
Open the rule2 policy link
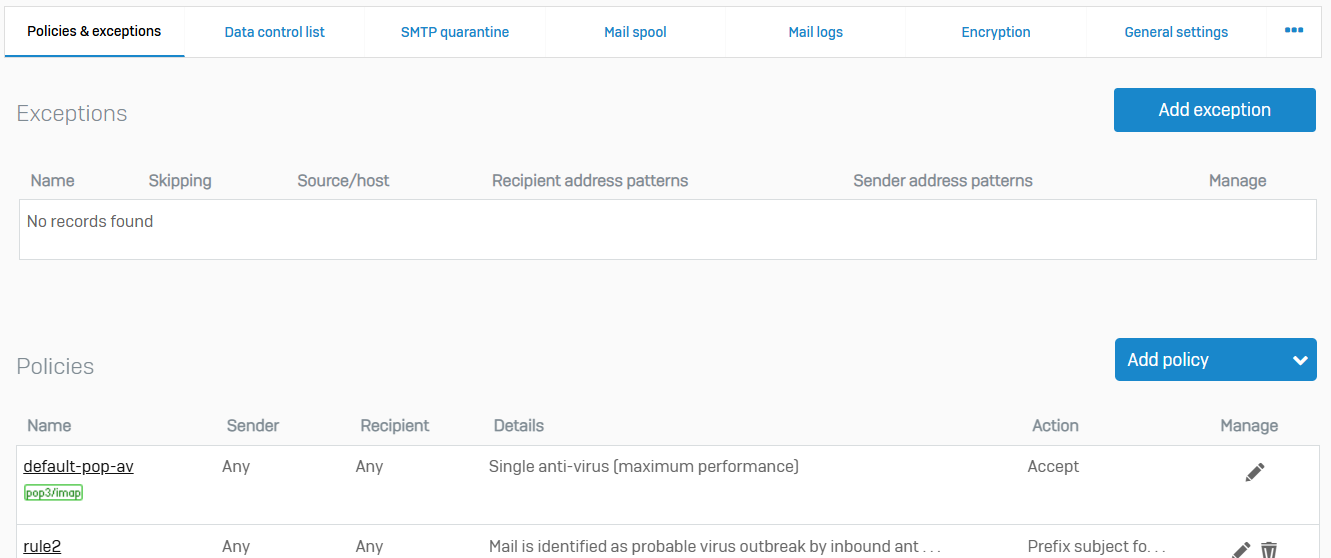coord(42,546)
